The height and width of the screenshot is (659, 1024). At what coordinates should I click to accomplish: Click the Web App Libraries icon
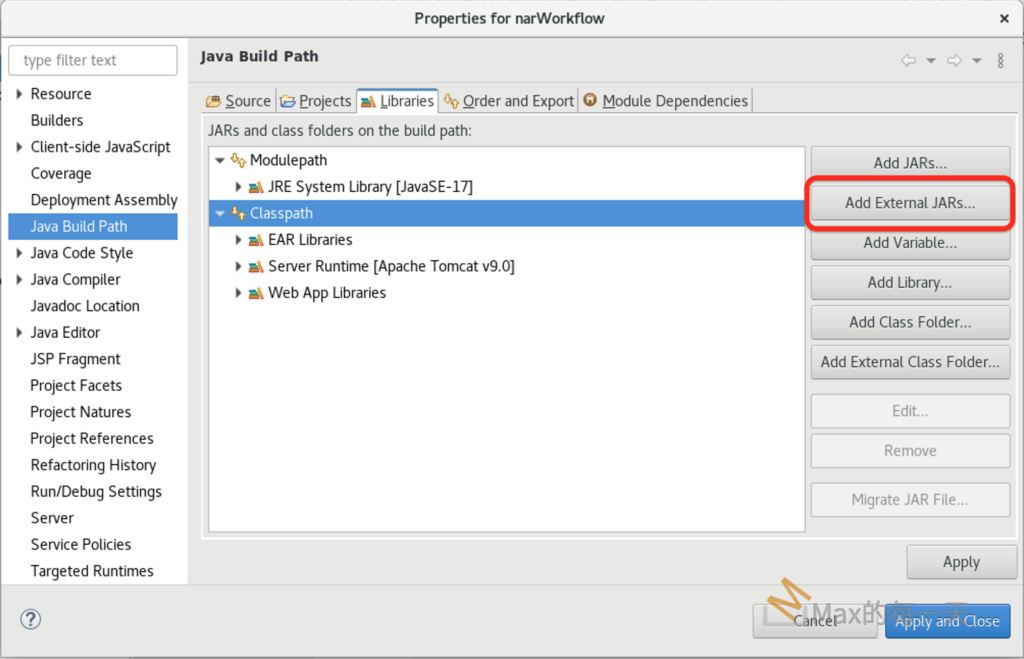pyautogui.click(x=257, y=293)
